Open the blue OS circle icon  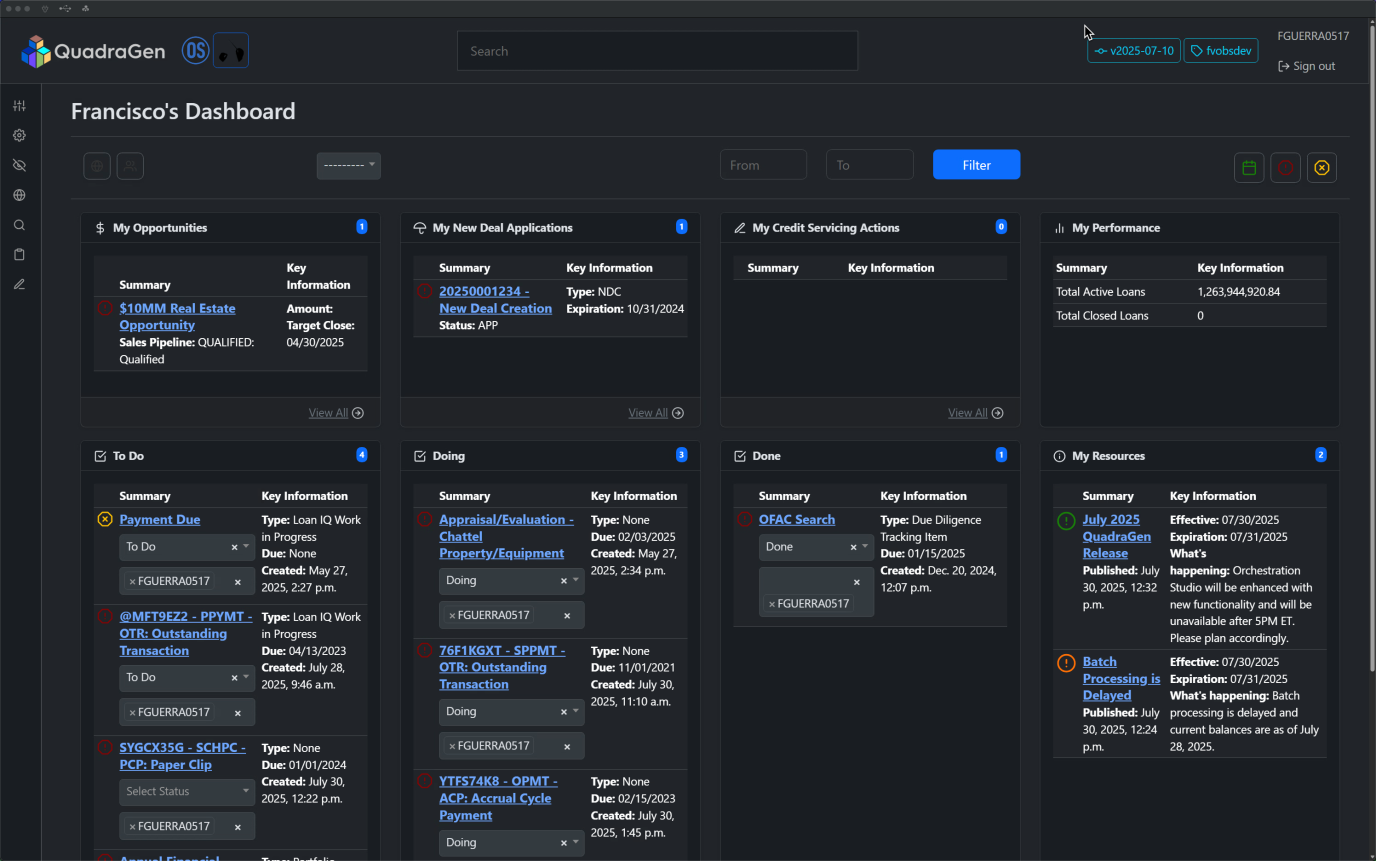[196, 51]
